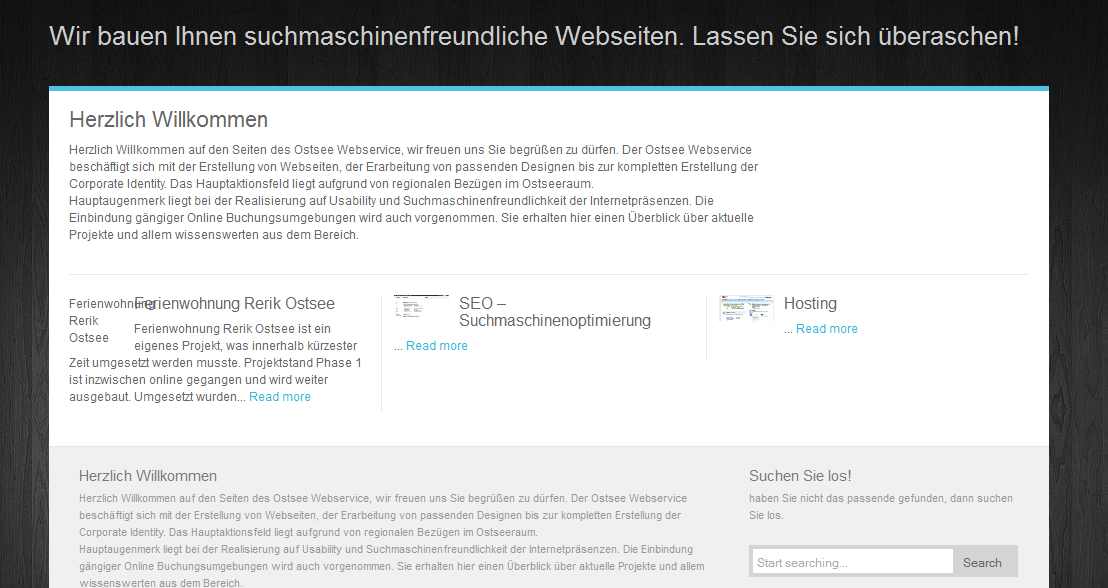Image resolution: width=1108 pixels, height=588 pixels.
Task: Open the Hosting article thumbnail image
Action: (746, 308)
